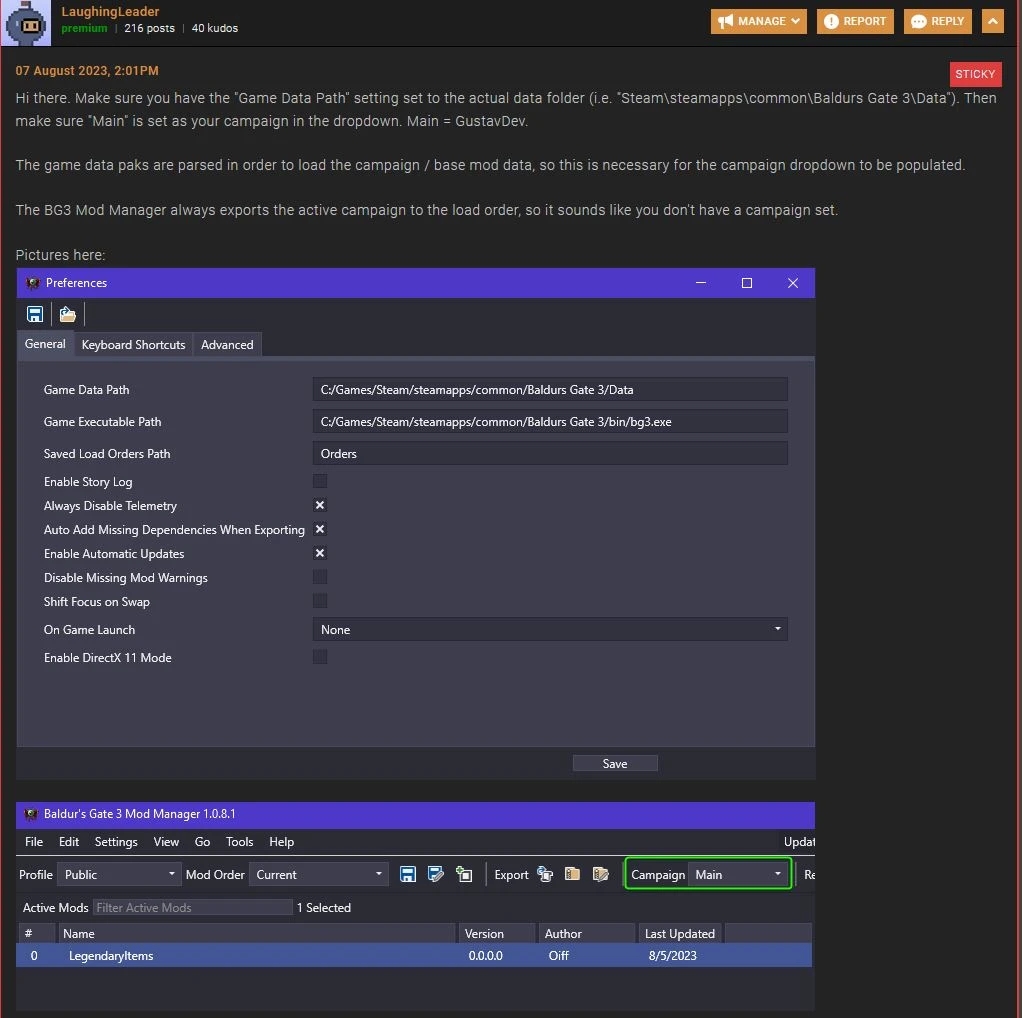Click the Filter Active Mods field

coord(192,907)
